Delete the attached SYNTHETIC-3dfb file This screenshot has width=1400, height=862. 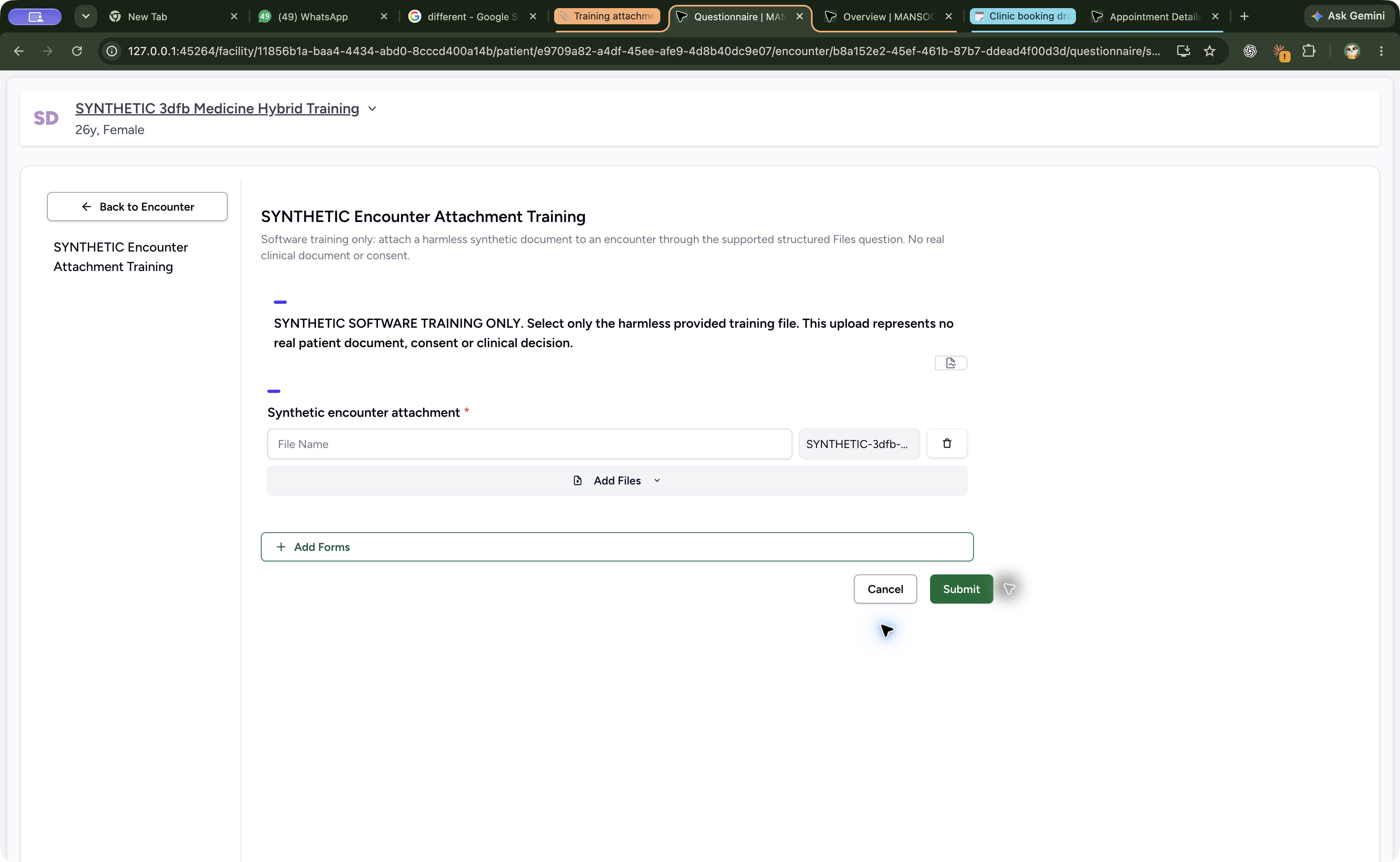(x=947, y=444)
